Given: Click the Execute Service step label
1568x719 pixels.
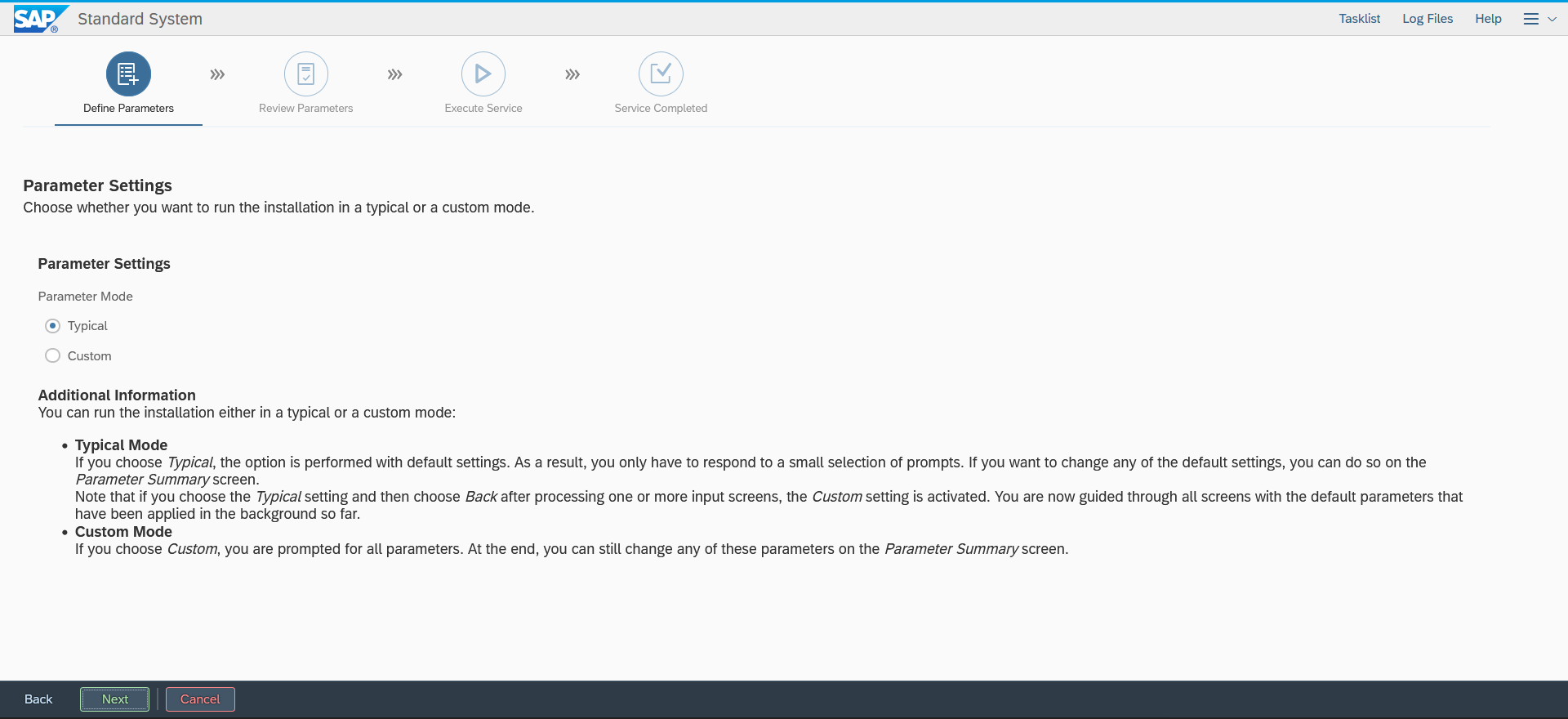Looking at the screenshot, I should 483,108.
